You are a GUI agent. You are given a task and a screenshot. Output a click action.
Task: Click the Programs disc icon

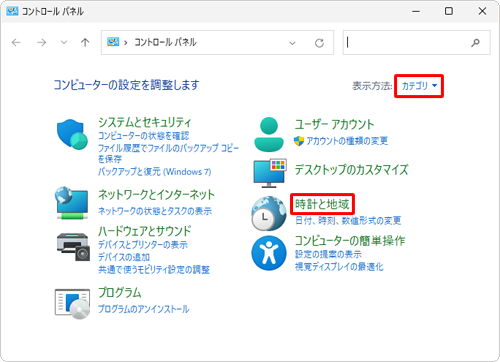(72, 304)
